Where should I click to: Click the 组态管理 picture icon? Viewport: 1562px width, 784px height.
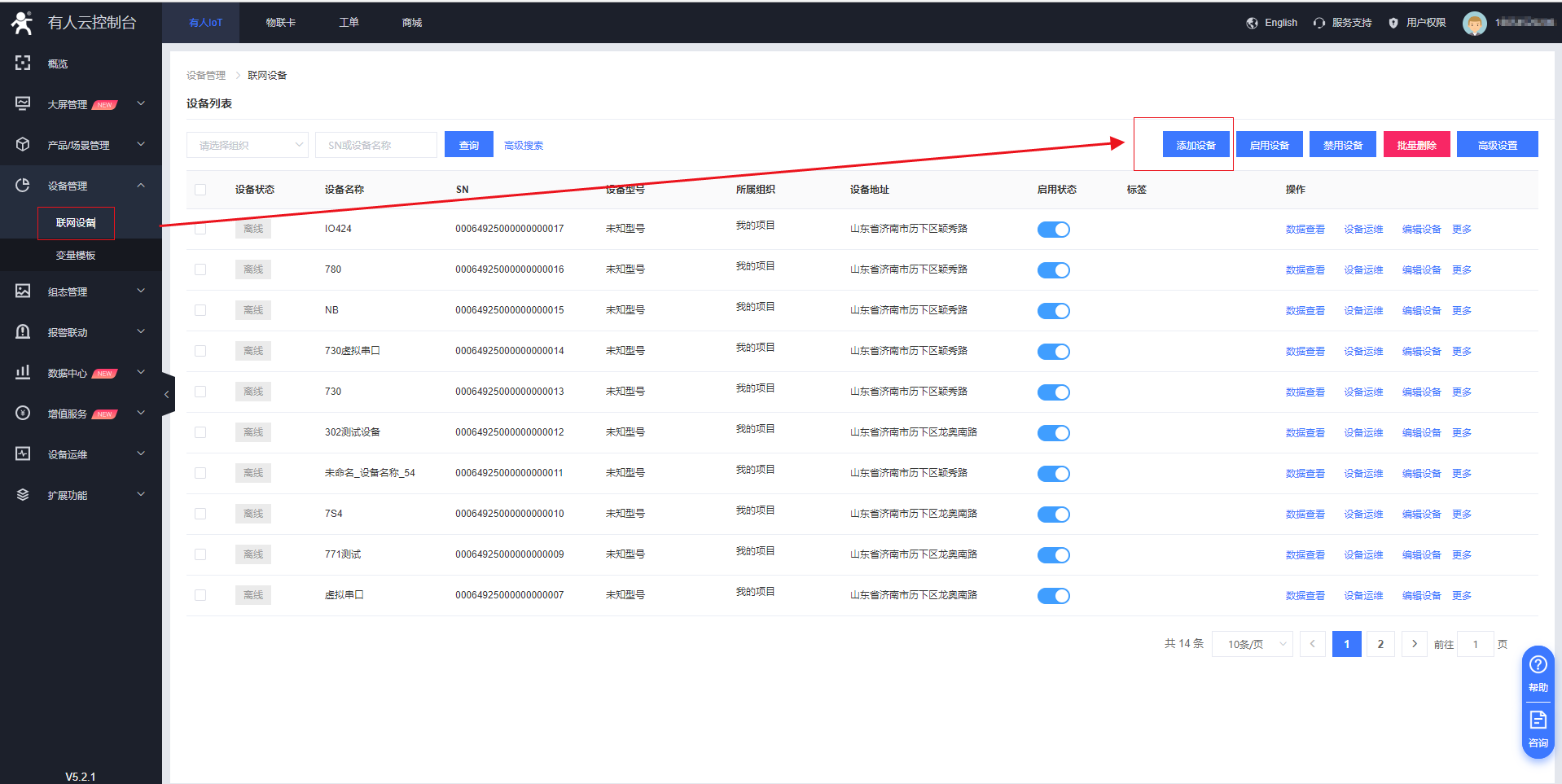click(23, 291)
